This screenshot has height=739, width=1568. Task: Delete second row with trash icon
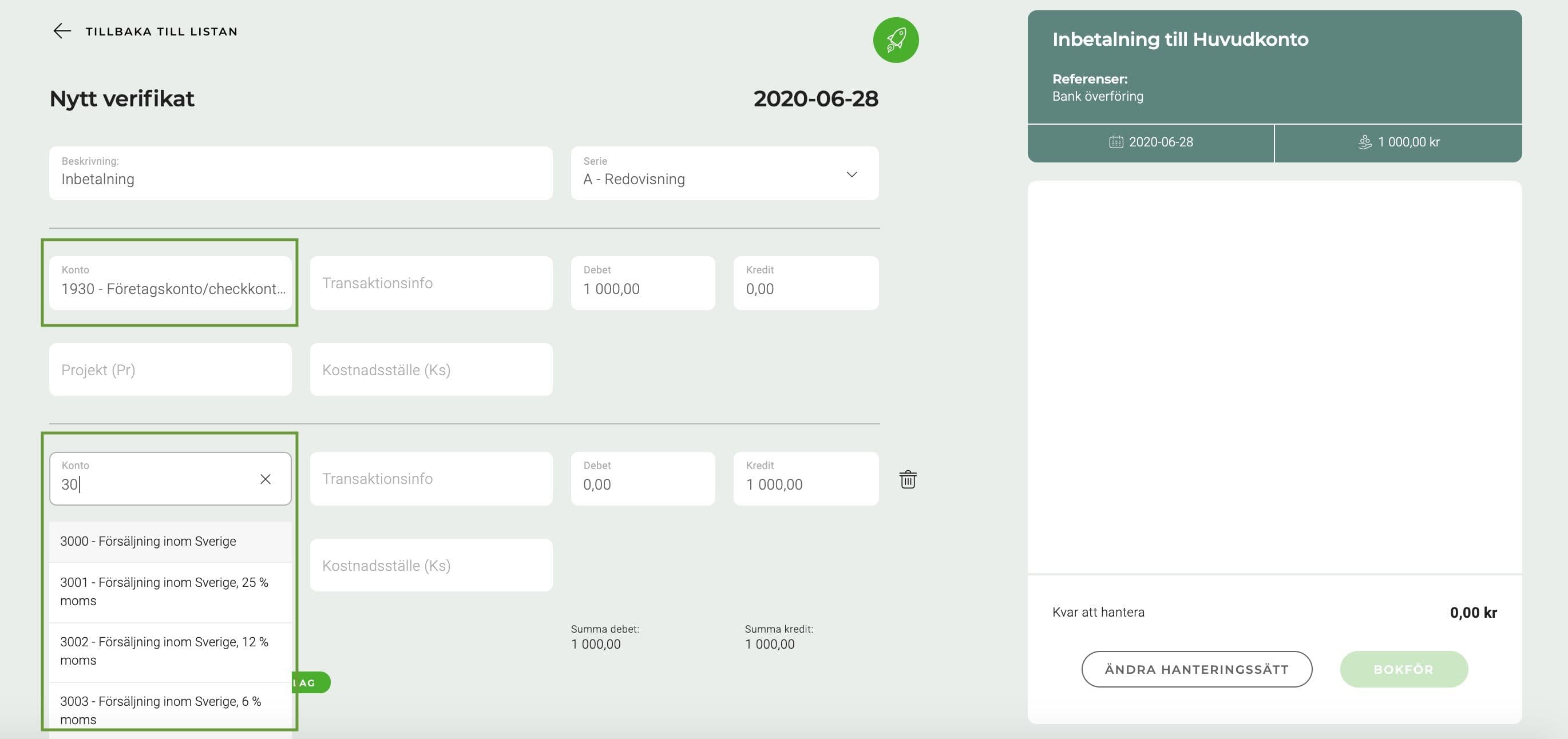(908, 479)
